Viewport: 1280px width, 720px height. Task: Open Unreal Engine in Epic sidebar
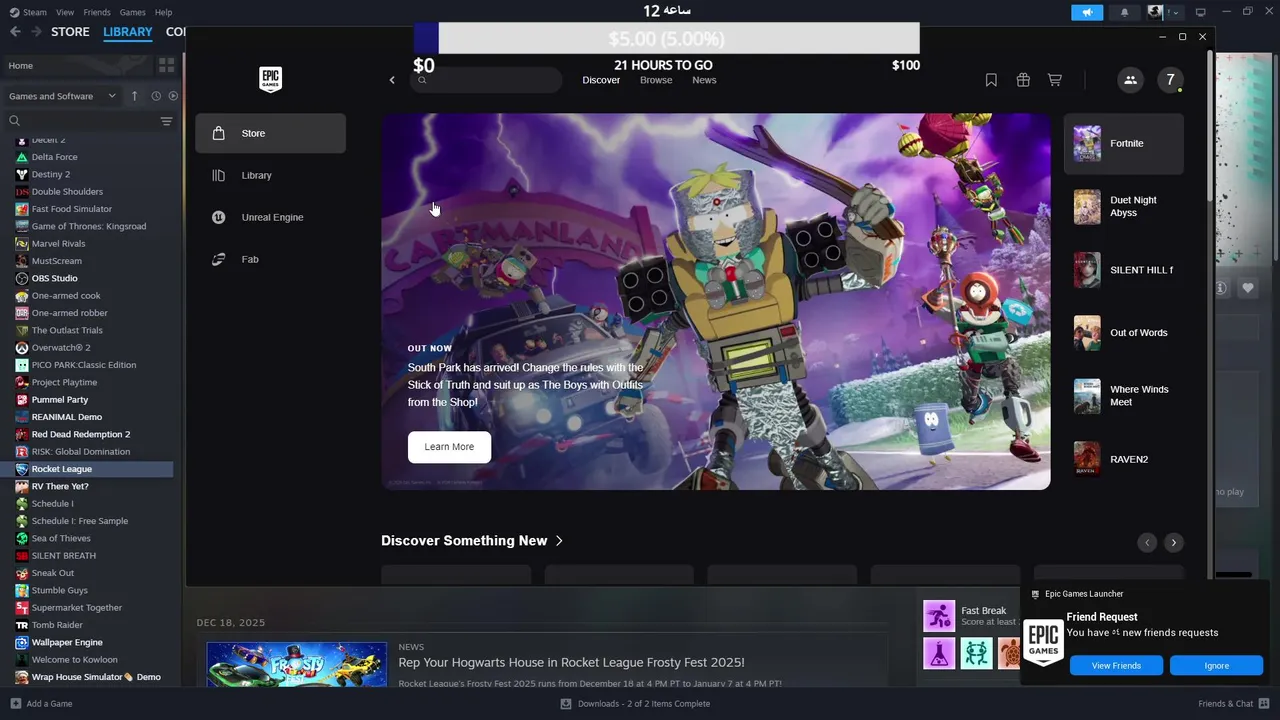point(270,217)
